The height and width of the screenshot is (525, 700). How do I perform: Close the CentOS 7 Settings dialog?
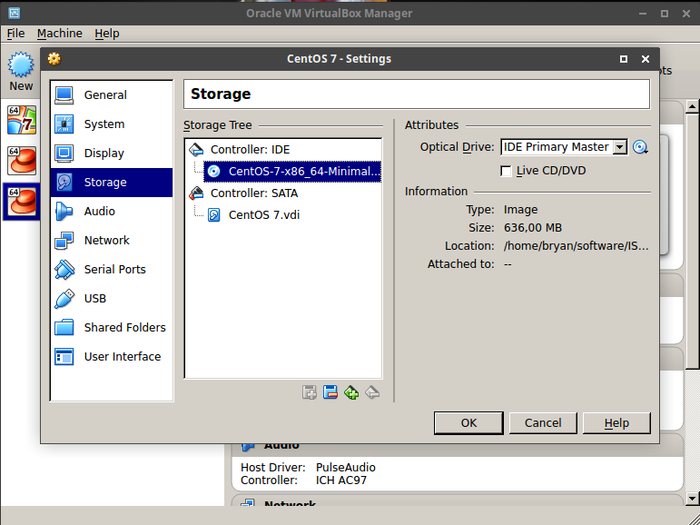click(x=645, y=59)
